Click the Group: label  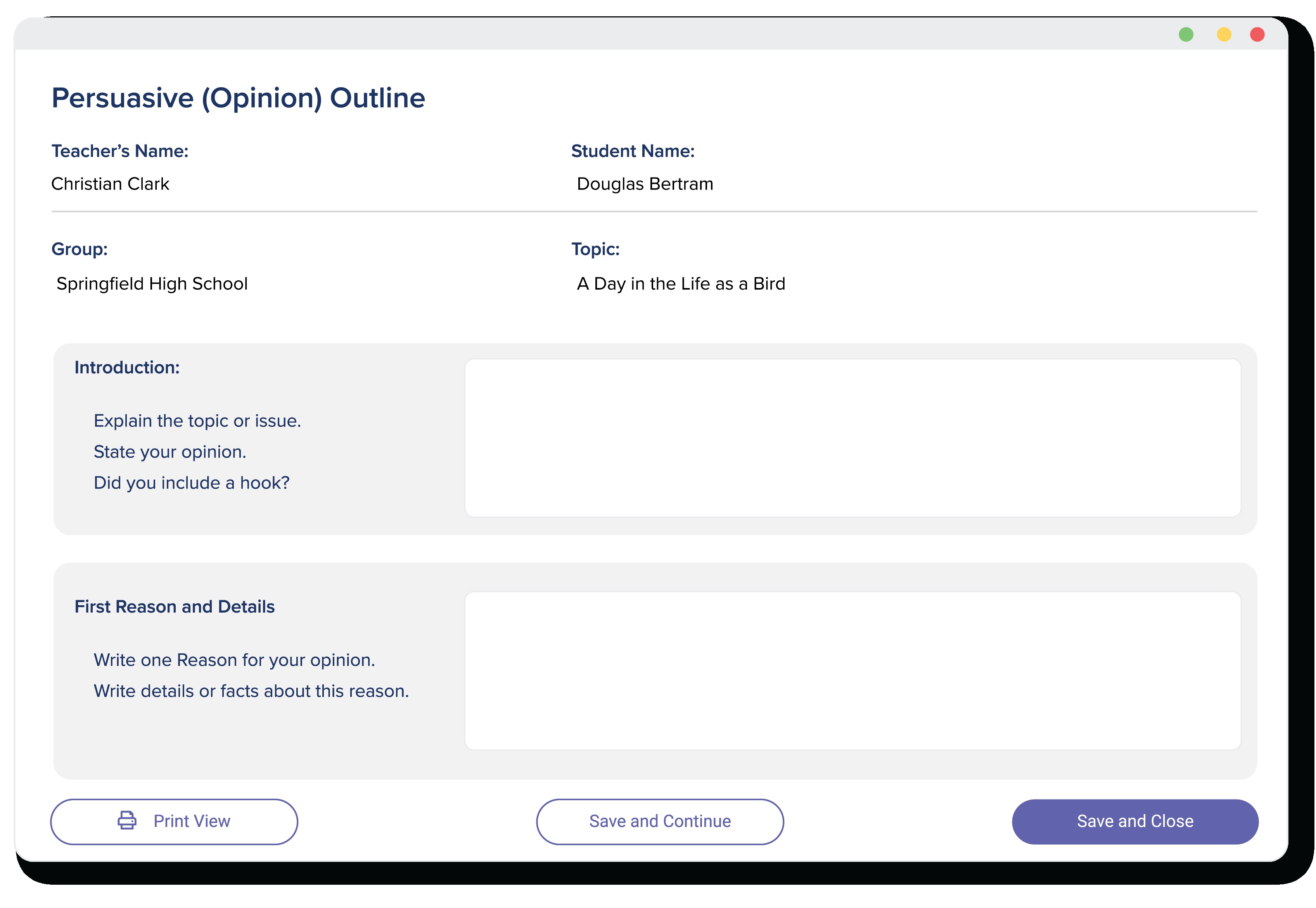(79, 249)
